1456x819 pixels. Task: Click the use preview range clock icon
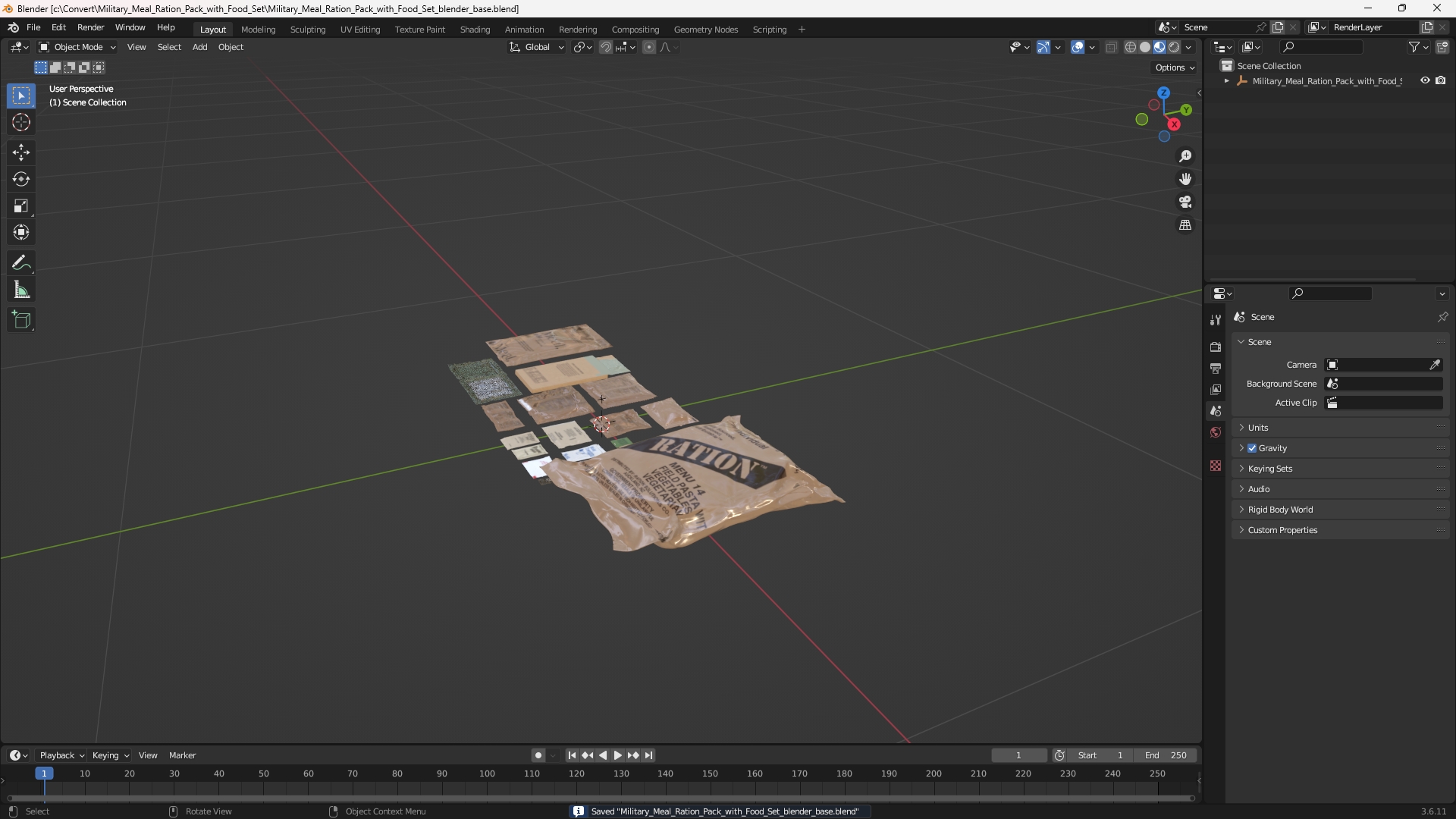tap(1059, 755)
